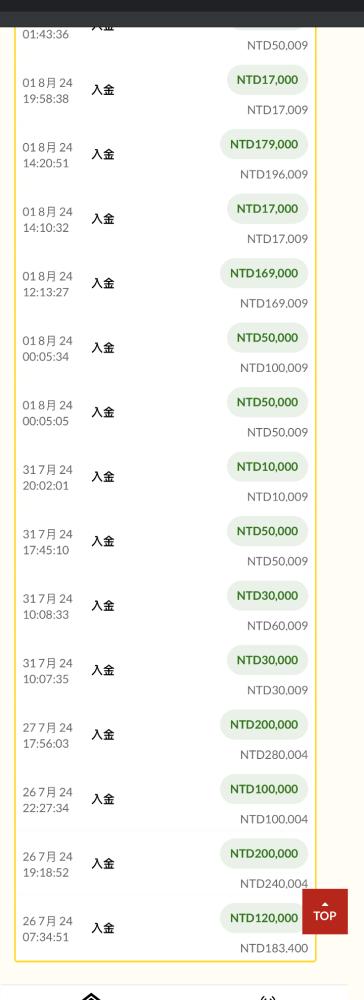
Task: Tap the partially visible broadcast icon at bottom
Action: (268, 996)
